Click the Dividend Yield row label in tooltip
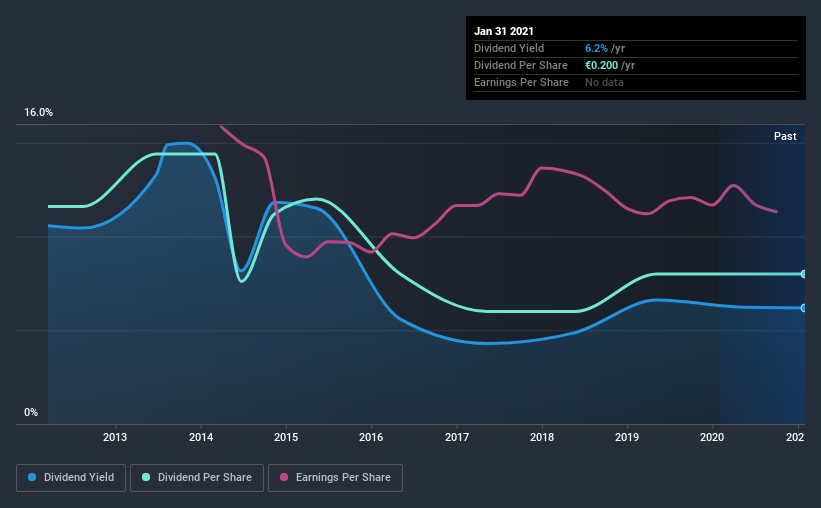The width and height of the screenshot is (821, 508). click(509, 48)
